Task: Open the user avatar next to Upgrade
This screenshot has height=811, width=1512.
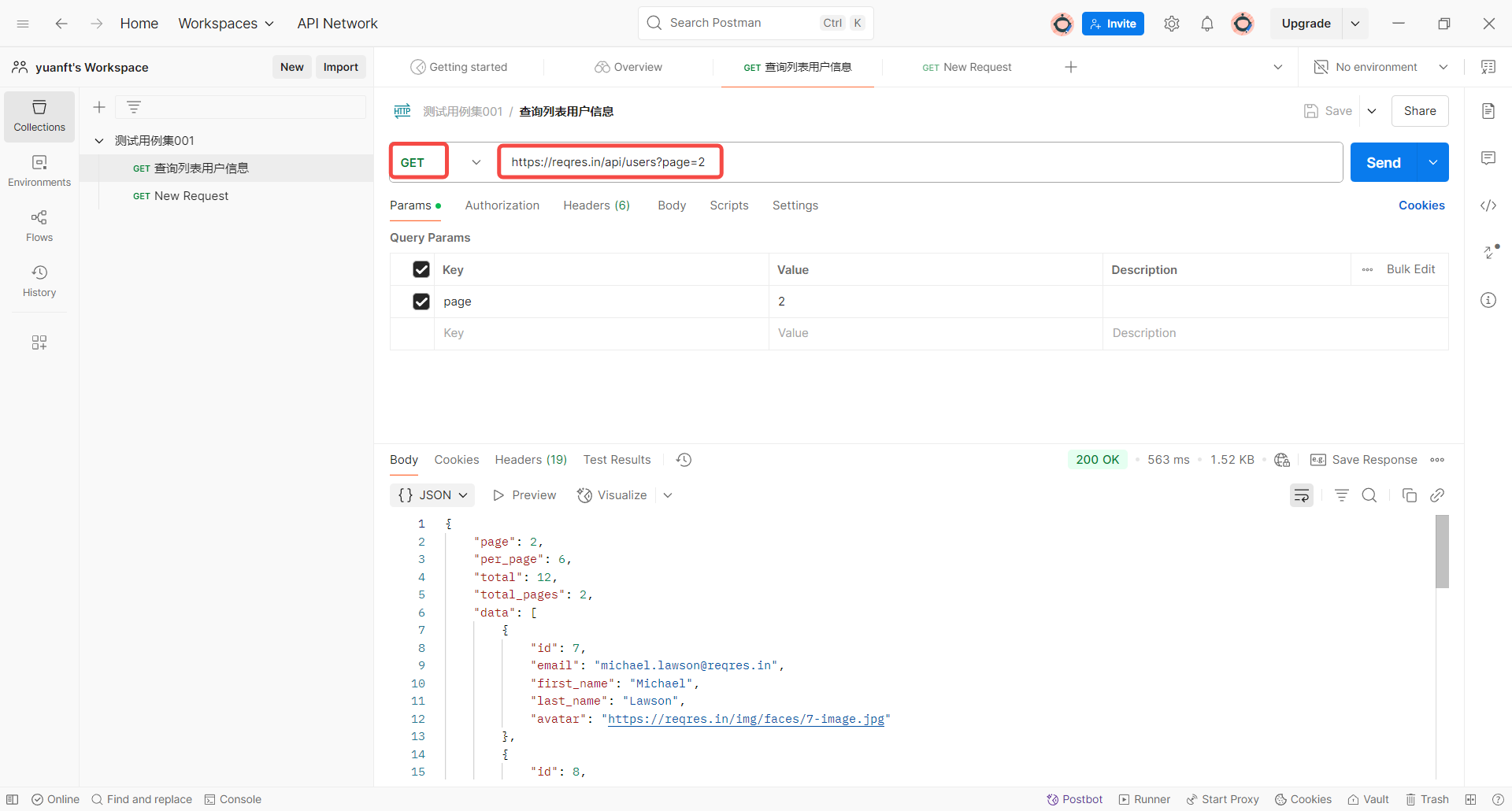Action: coord(1243,24)
